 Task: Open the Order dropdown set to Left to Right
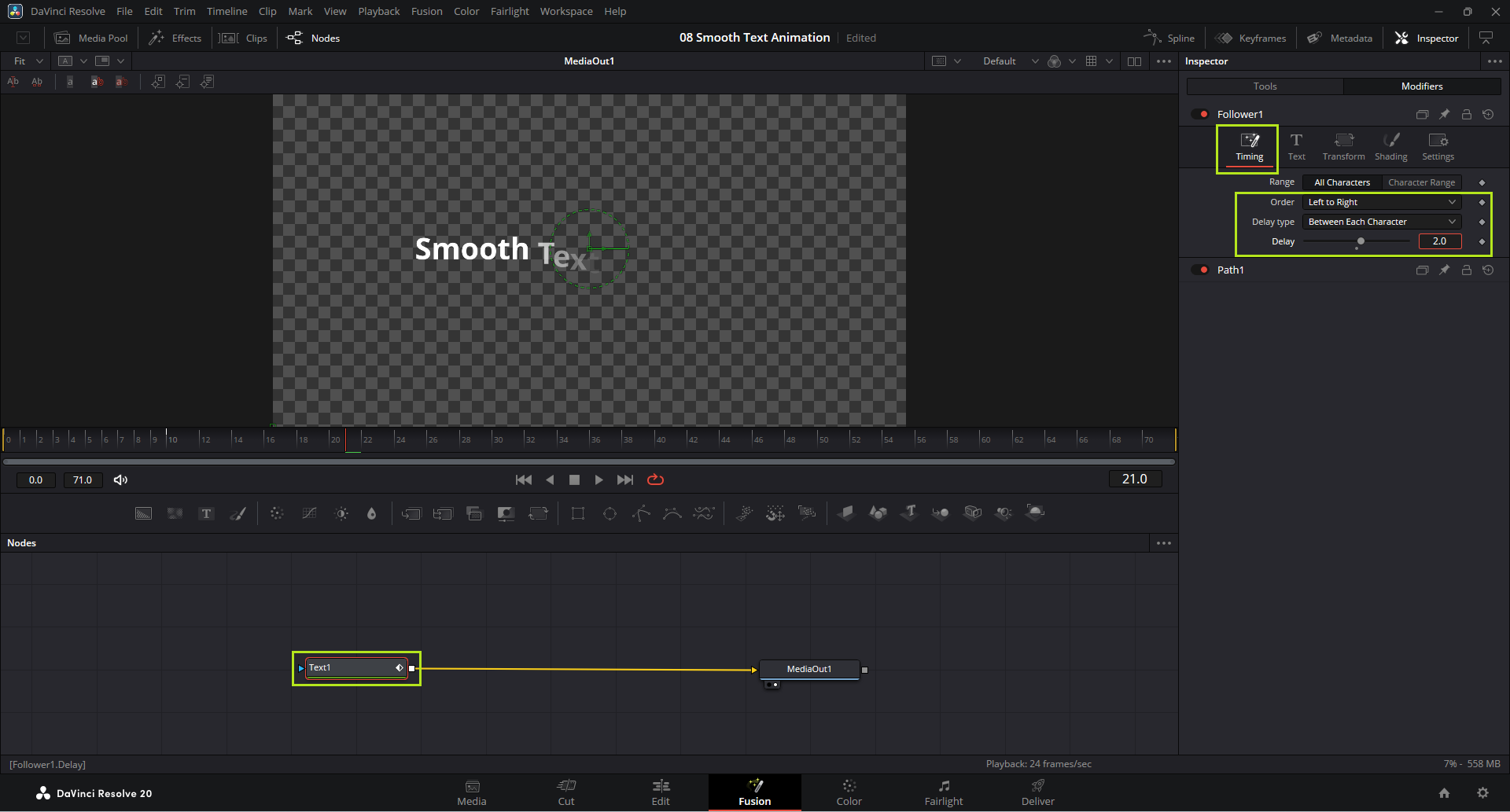(x=1381, y=202)
